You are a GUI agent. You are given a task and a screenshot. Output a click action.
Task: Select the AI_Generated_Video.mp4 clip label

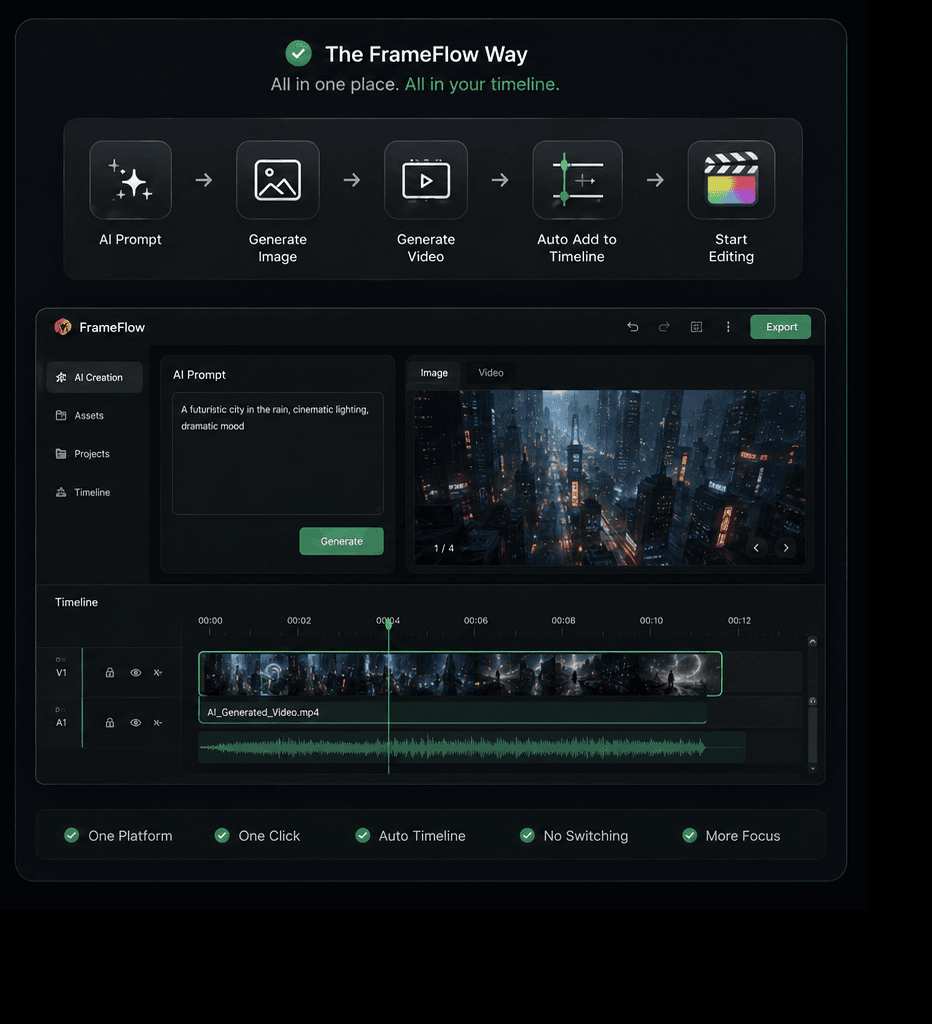(263, 712)
